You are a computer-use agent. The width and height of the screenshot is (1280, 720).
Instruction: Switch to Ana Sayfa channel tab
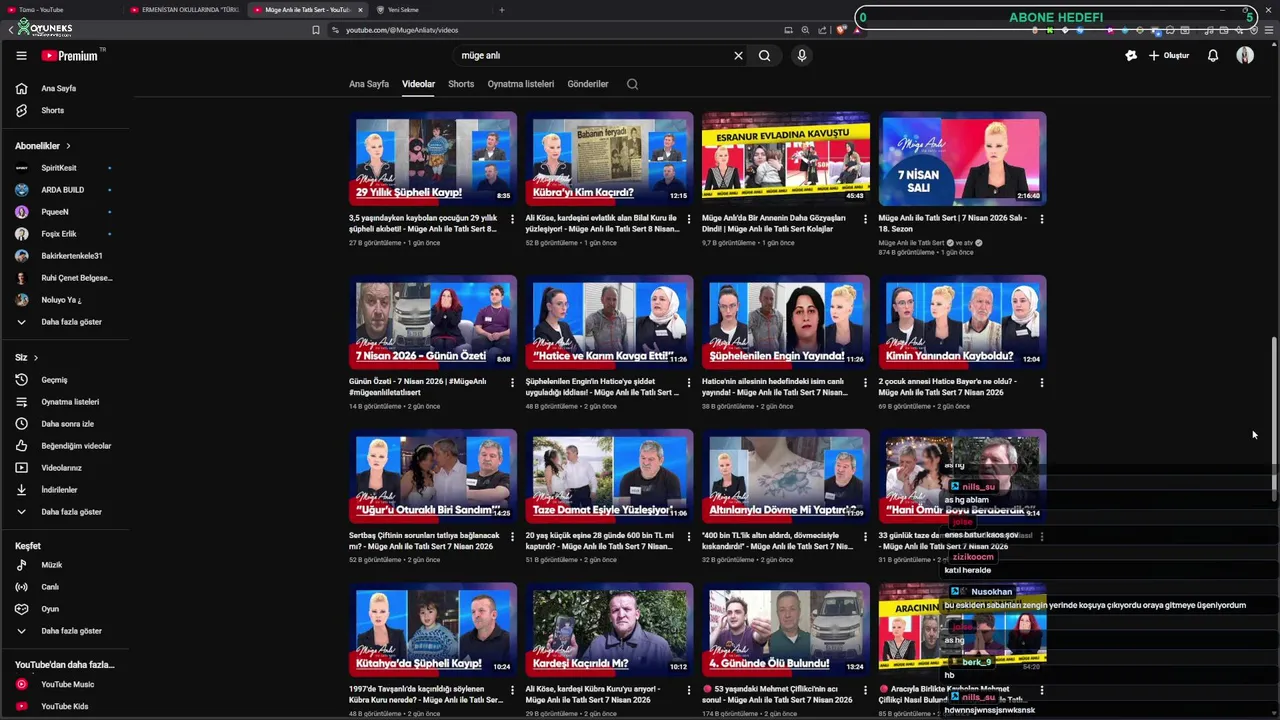369,84
